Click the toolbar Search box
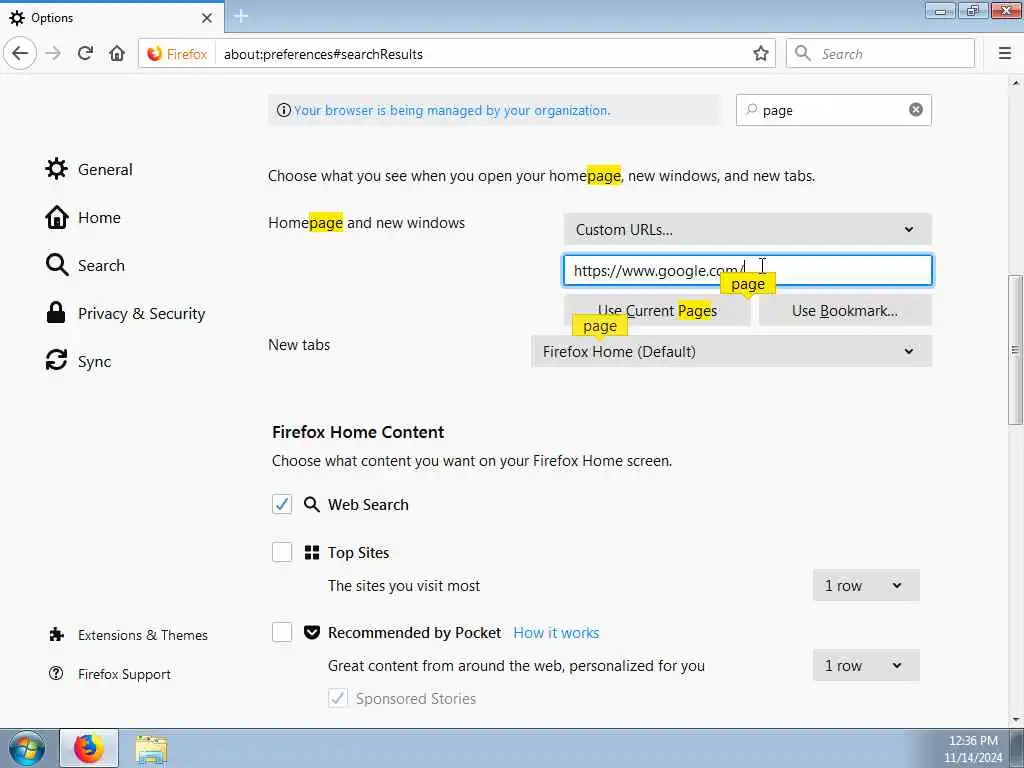The width and height of the screenshot is (1024, 768). (x=880, y=54)
